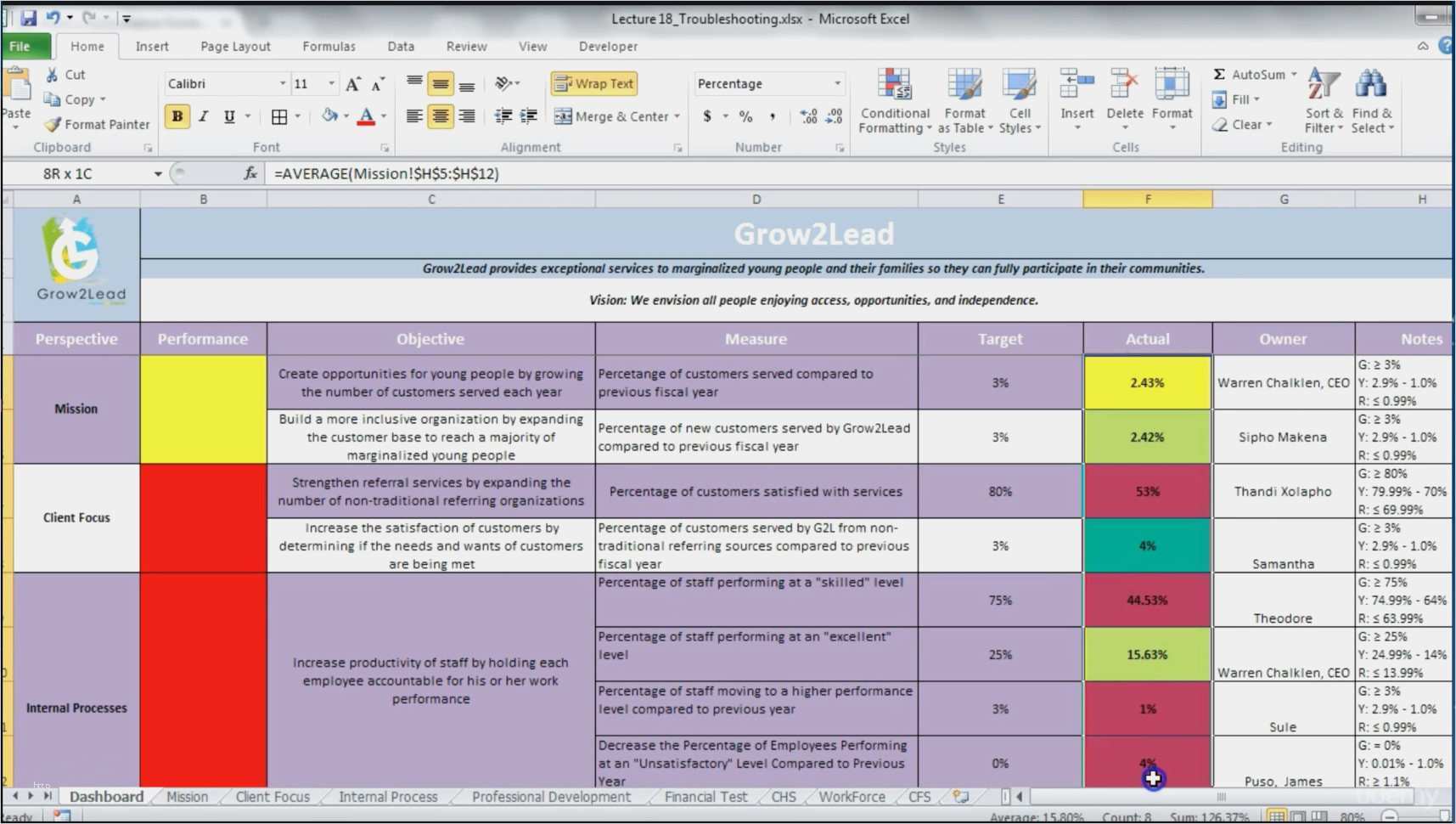The width and height of the screenshot is (1456, 824).
Task: Click the Format Painter icon
Action: [x=53, y=124]
